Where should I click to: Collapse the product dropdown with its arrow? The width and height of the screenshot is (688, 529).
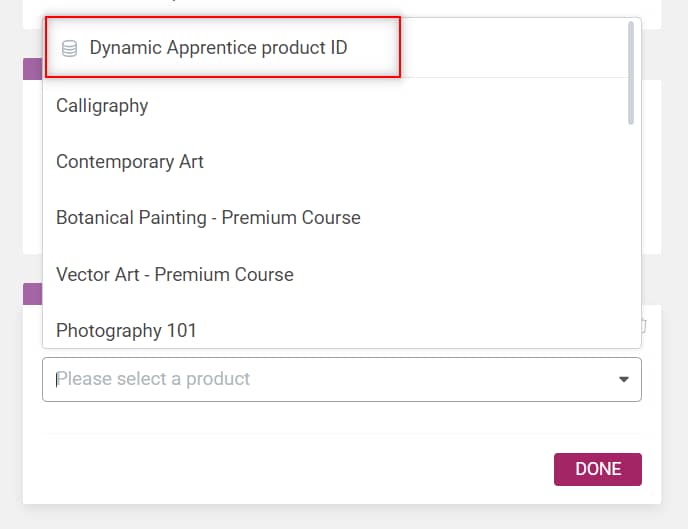click(x=624, y=379)
